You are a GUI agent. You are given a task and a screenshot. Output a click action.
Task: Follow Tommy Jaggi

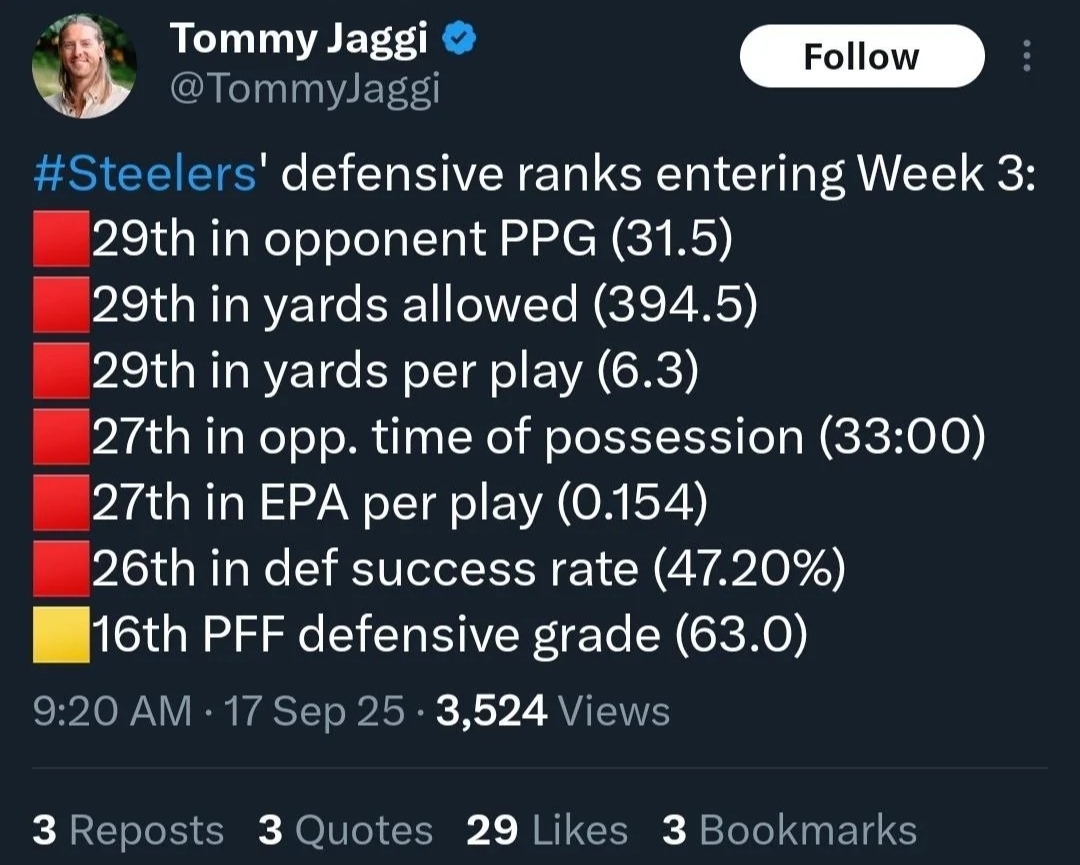coord(862,56)
